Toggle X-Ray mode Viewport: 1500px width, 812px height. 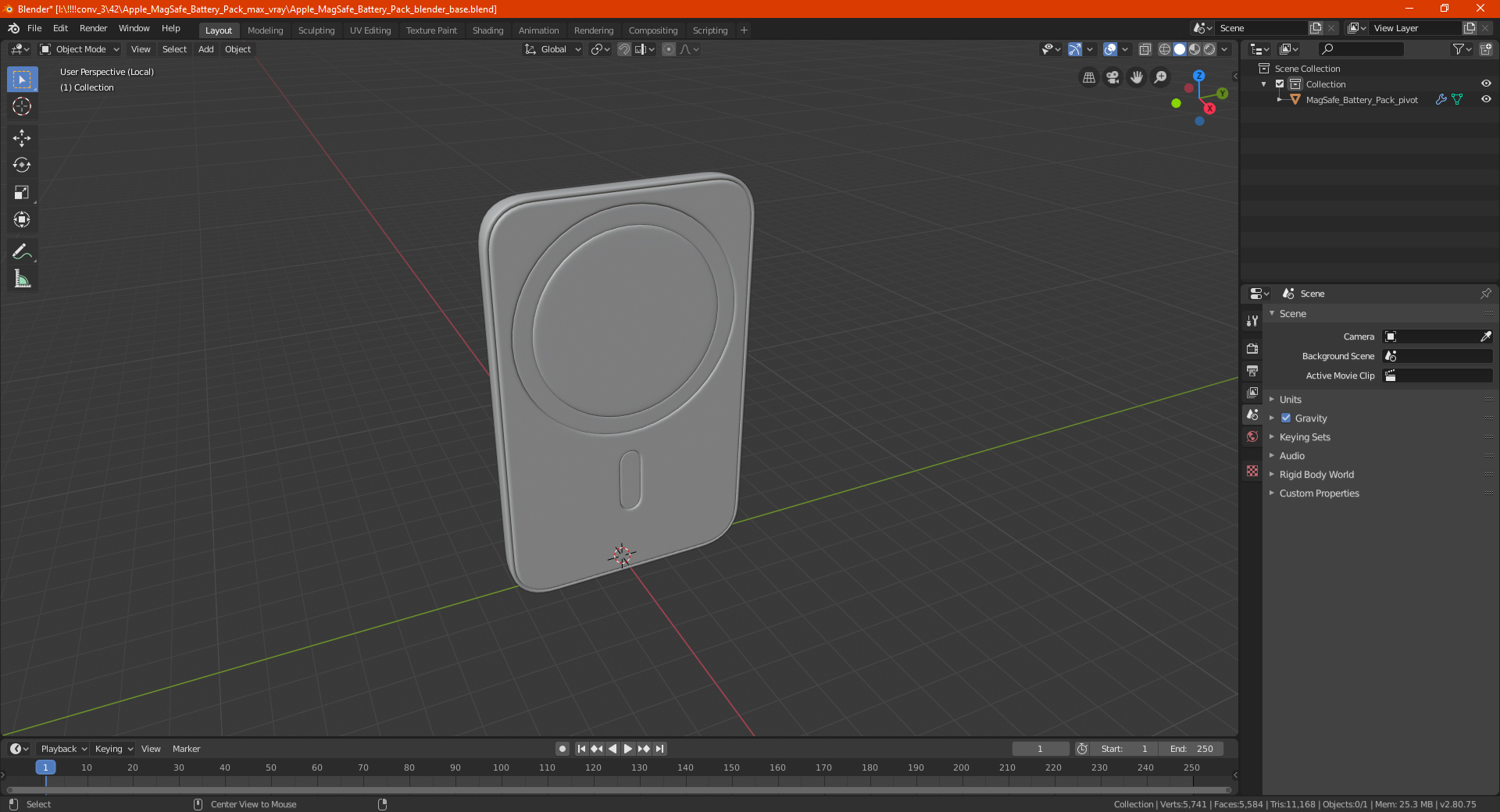point(1145,49)
